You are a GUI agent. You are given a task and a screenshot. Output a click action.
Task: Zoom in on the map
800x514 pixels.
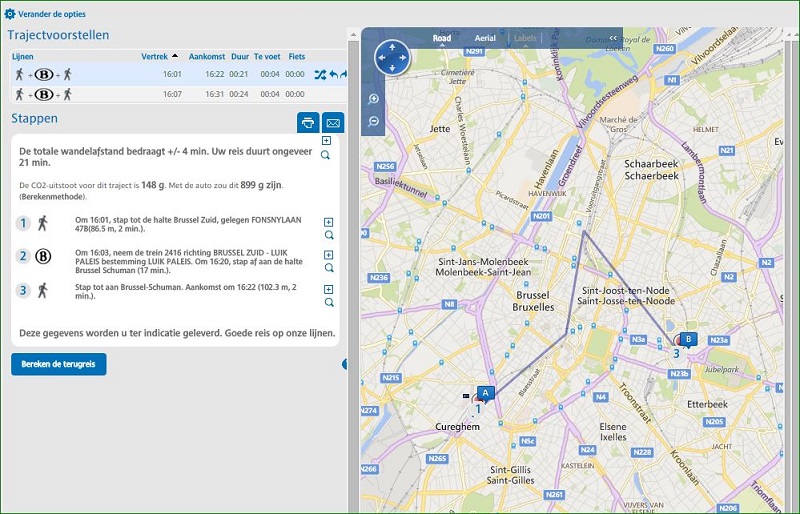(x=374, y=99)
